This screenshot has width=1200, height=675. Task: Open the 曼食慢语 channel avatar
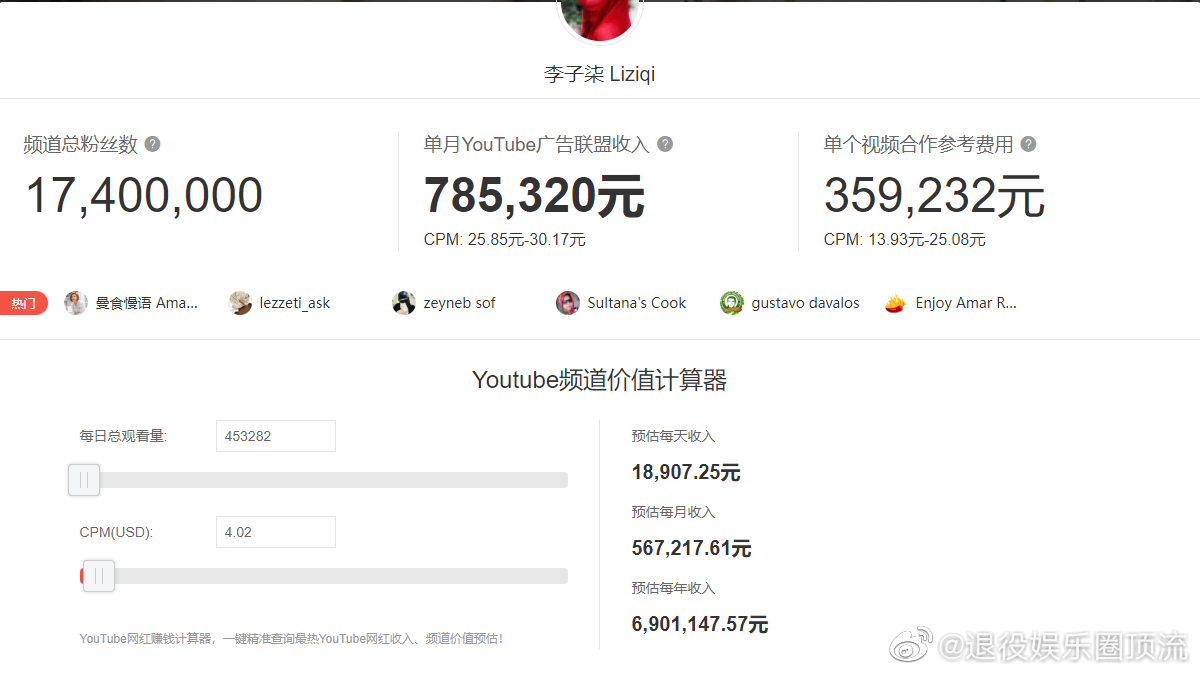[76, 303]
